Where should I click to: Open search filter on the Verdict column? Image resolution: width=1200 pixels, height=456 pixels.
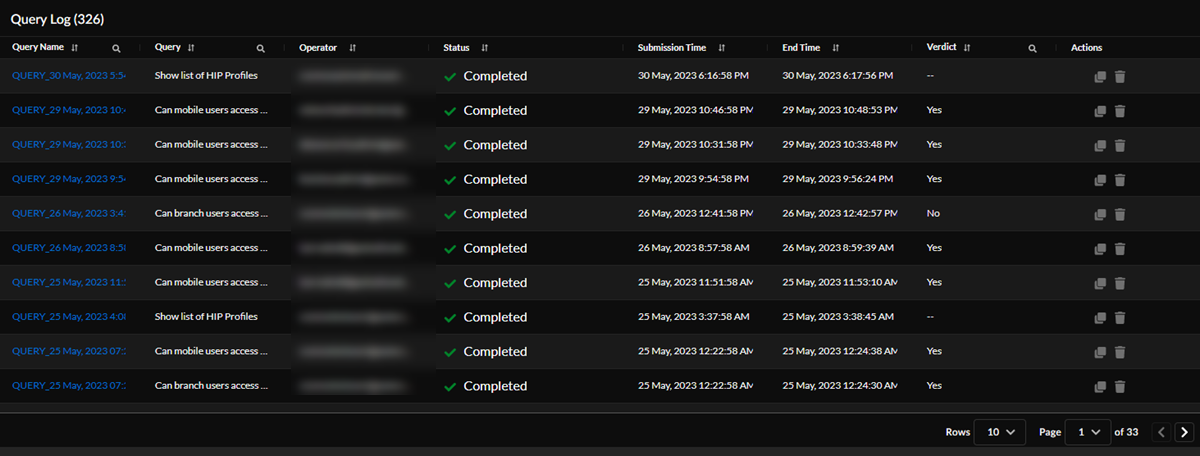(x=1033, y=48)
